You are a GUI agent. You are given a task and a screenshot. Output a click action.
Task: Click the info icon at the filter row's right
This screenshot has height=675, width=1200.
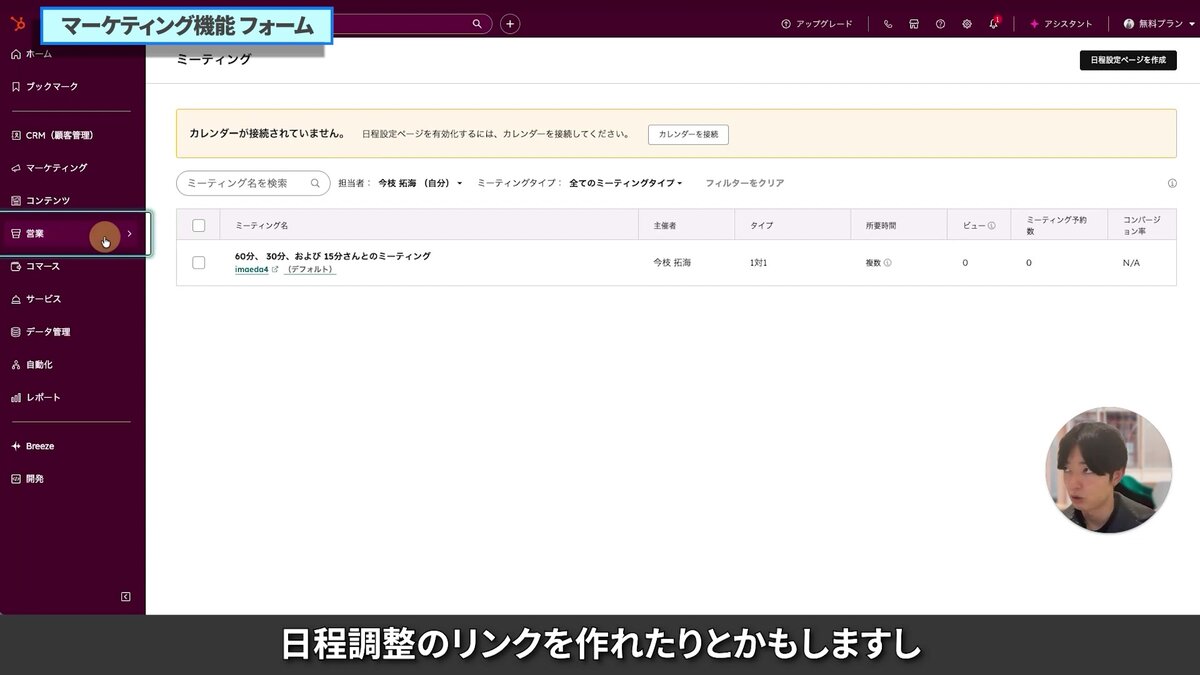(1172, 183)
